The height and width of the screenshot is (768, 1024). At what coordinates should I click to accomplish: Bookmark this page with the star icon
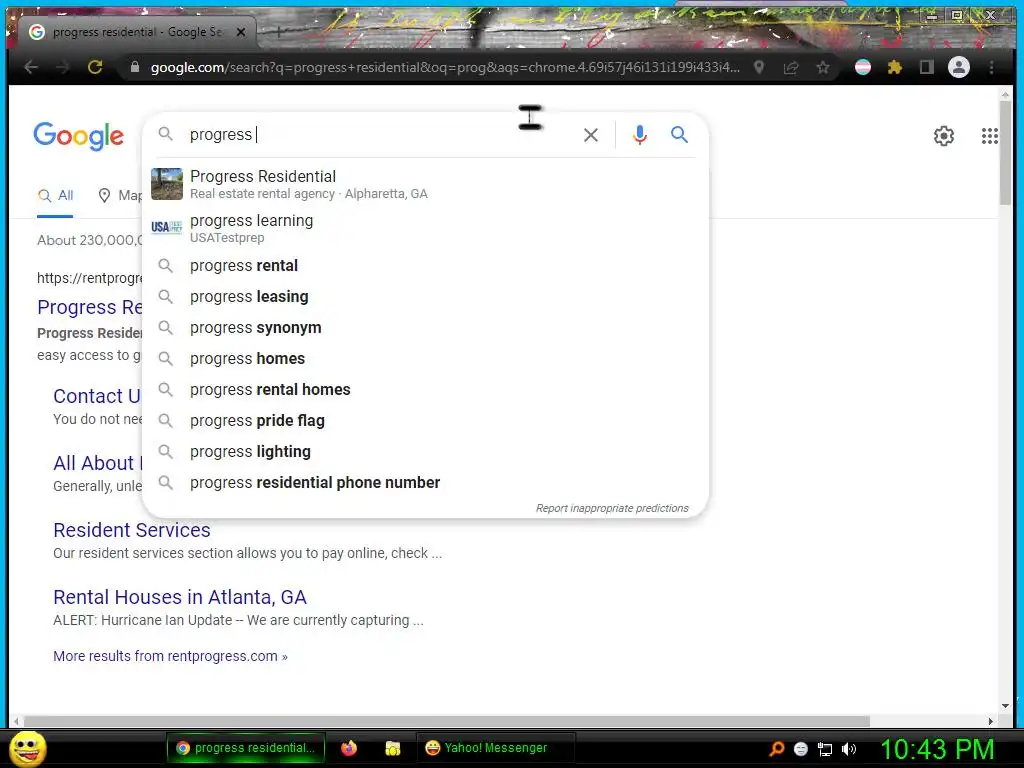[823, 67]
